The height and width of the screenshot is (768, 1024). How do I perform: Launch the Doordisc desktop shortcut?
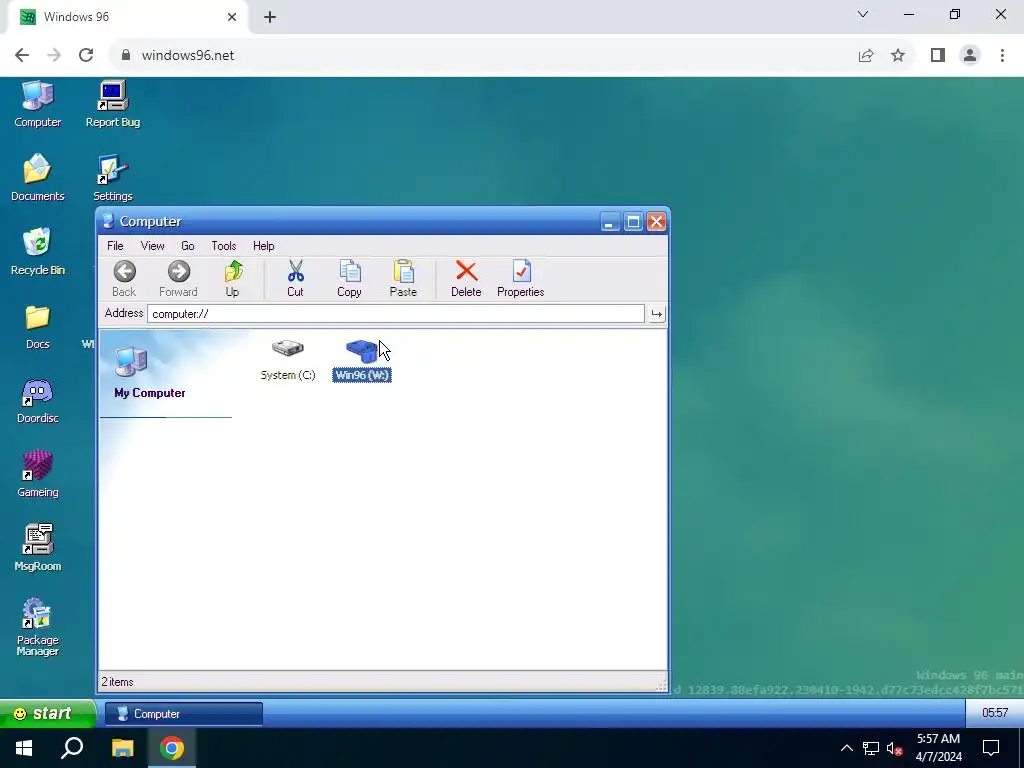click(x=38, y=400)
